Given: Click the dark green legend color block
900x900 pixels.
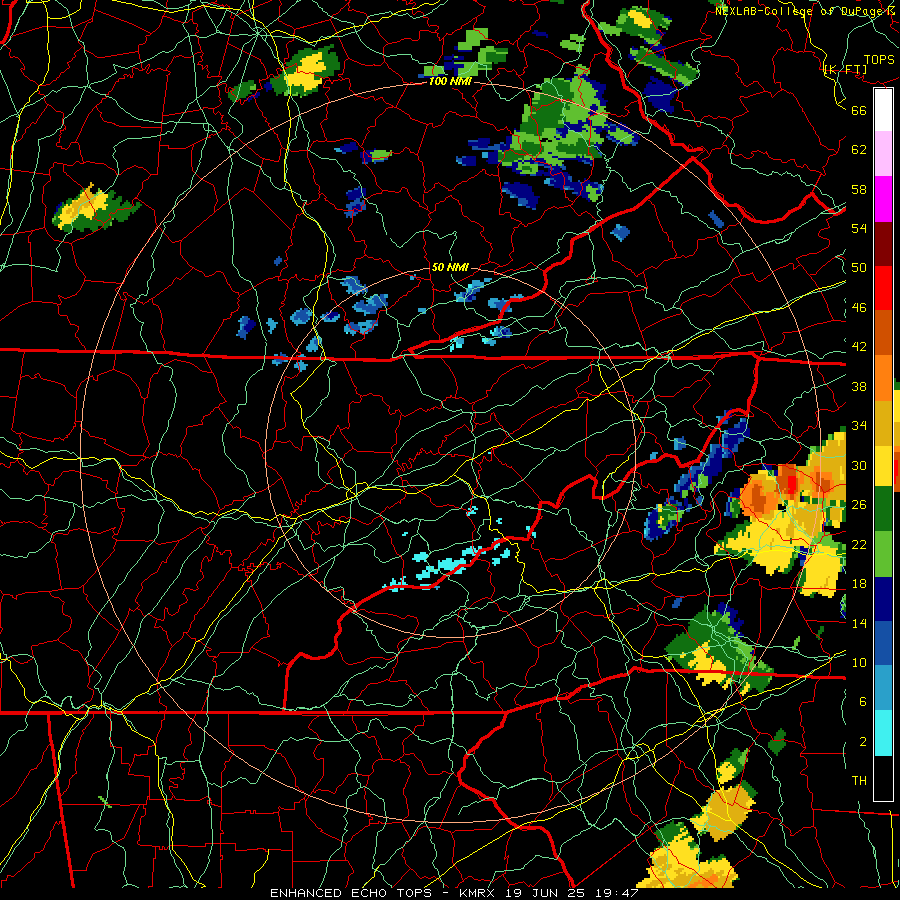Looking at the screenshot, I should click(883, 509).
